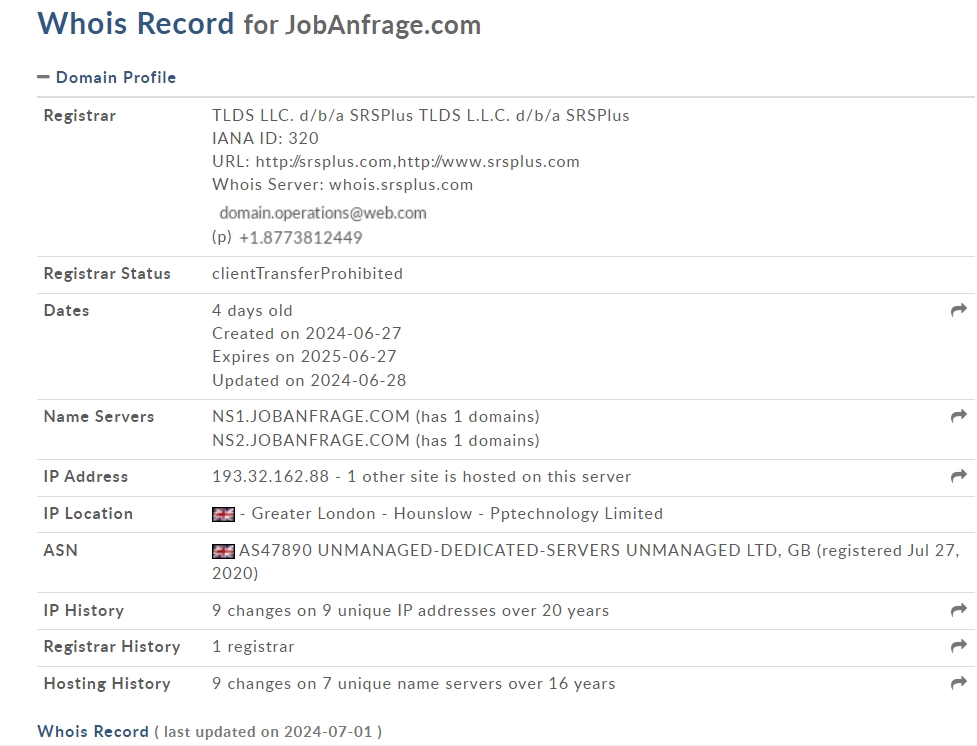This screenshot has width=977, height=746.
Task: Click the ASN row label
Action: pyautogui.click(x=60, y=550)
